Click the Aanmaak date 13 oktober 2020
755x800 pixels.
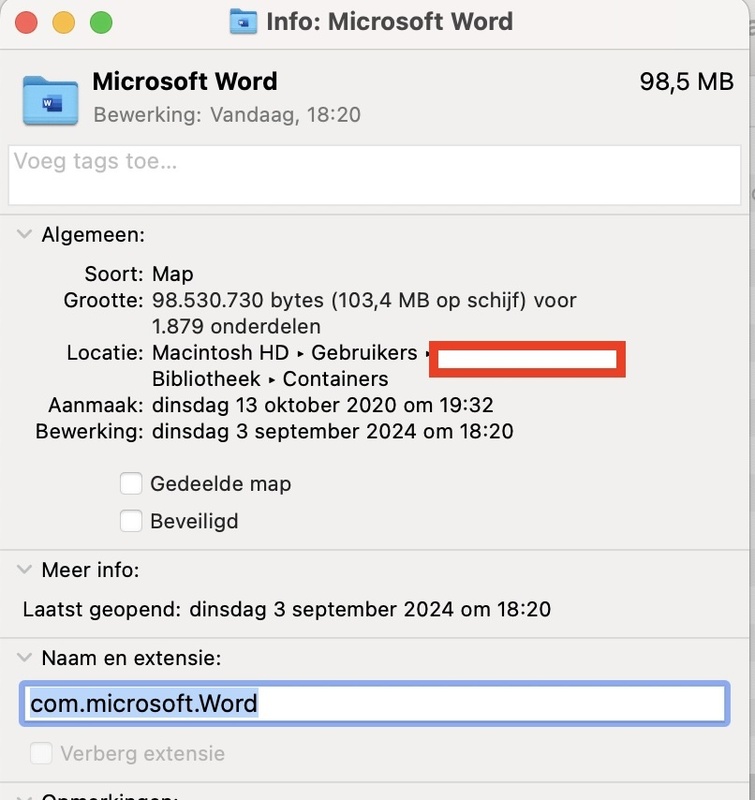pyautogui.click(x=322, y=405)
